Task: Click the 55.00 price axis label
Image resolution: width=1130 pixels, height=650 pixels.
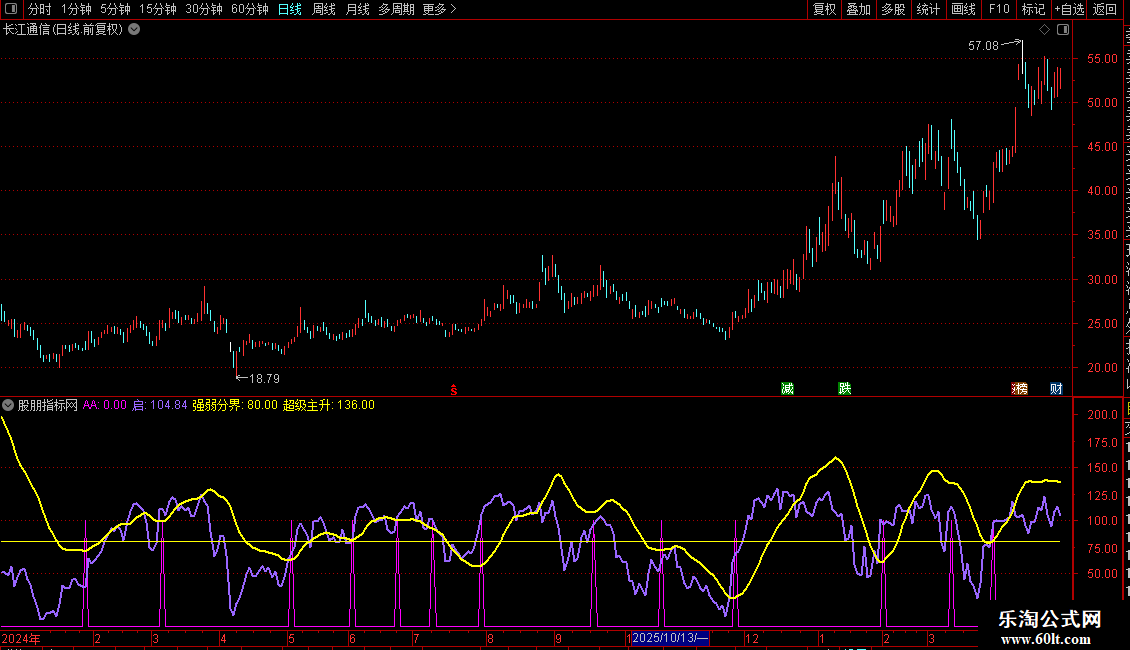Action: click(1103, 58)
